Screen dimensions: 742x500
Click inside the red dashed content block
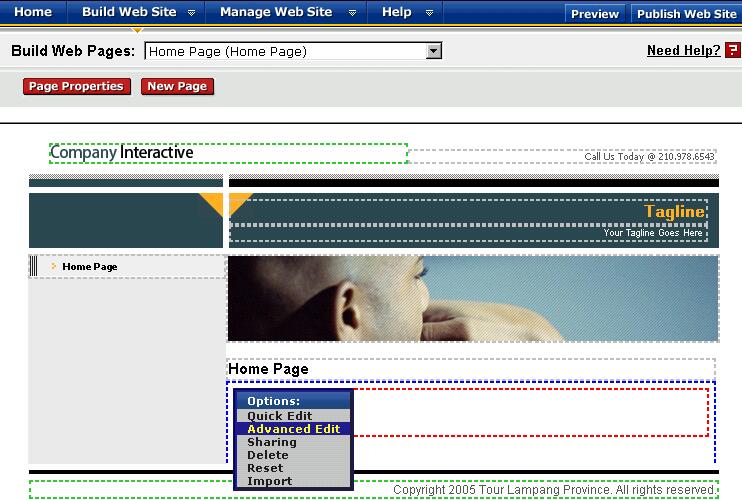[x=530, y=412]
